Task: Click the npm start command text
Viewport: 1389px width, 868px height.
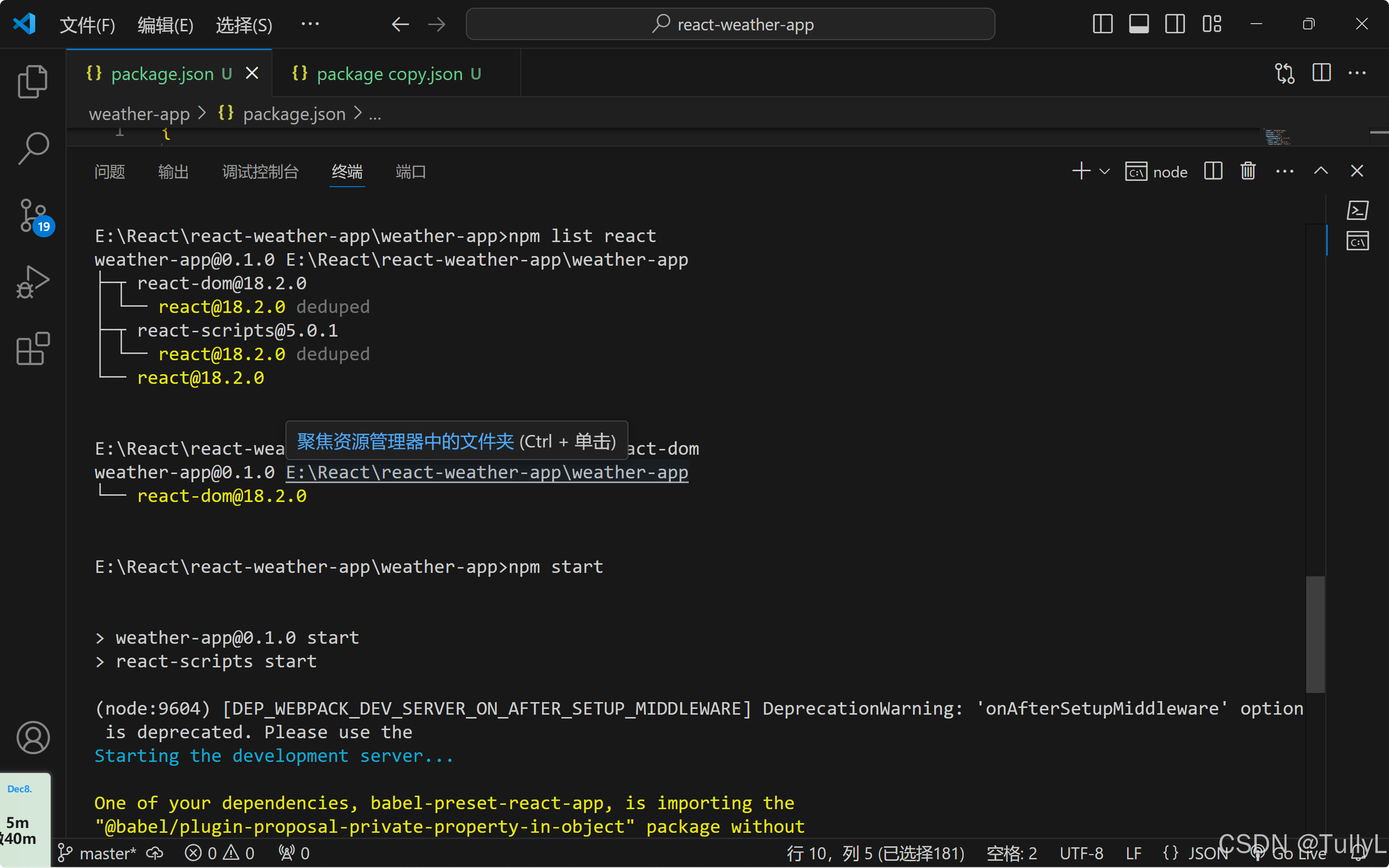Action: pos(556,567)
